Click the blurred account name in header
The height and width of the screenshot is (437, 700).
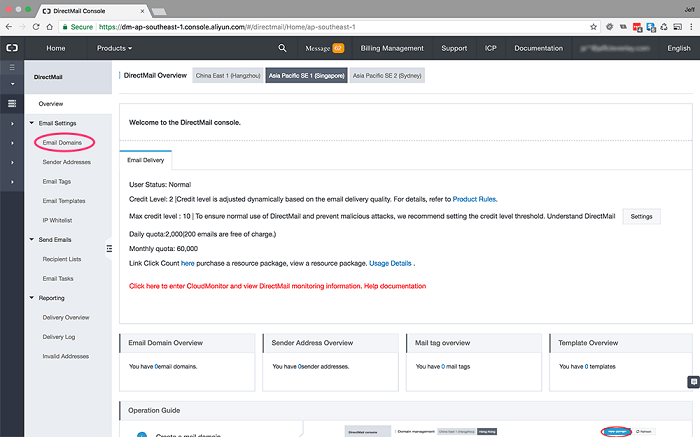615,48
